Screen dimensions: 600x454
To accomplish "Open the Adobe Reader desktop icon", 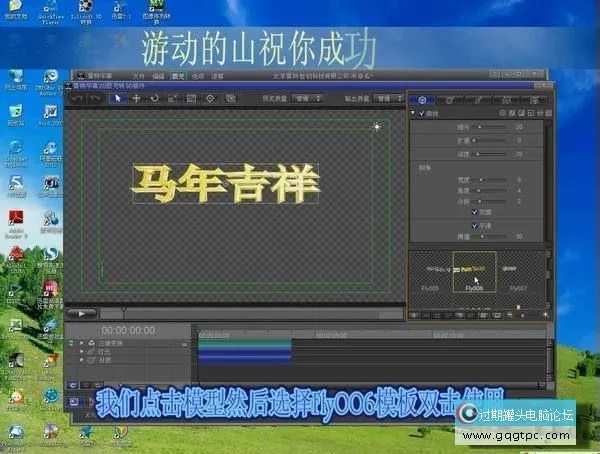I will (x=16, y=224).
